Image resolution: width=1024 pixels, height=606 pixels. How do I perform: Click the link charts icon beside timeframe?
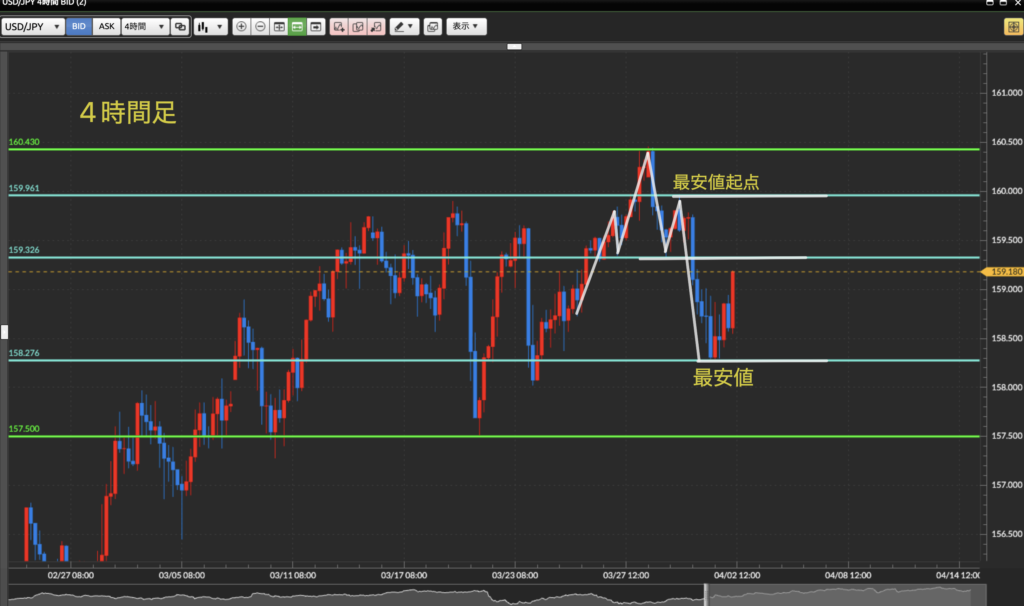[x=180, y=27]
